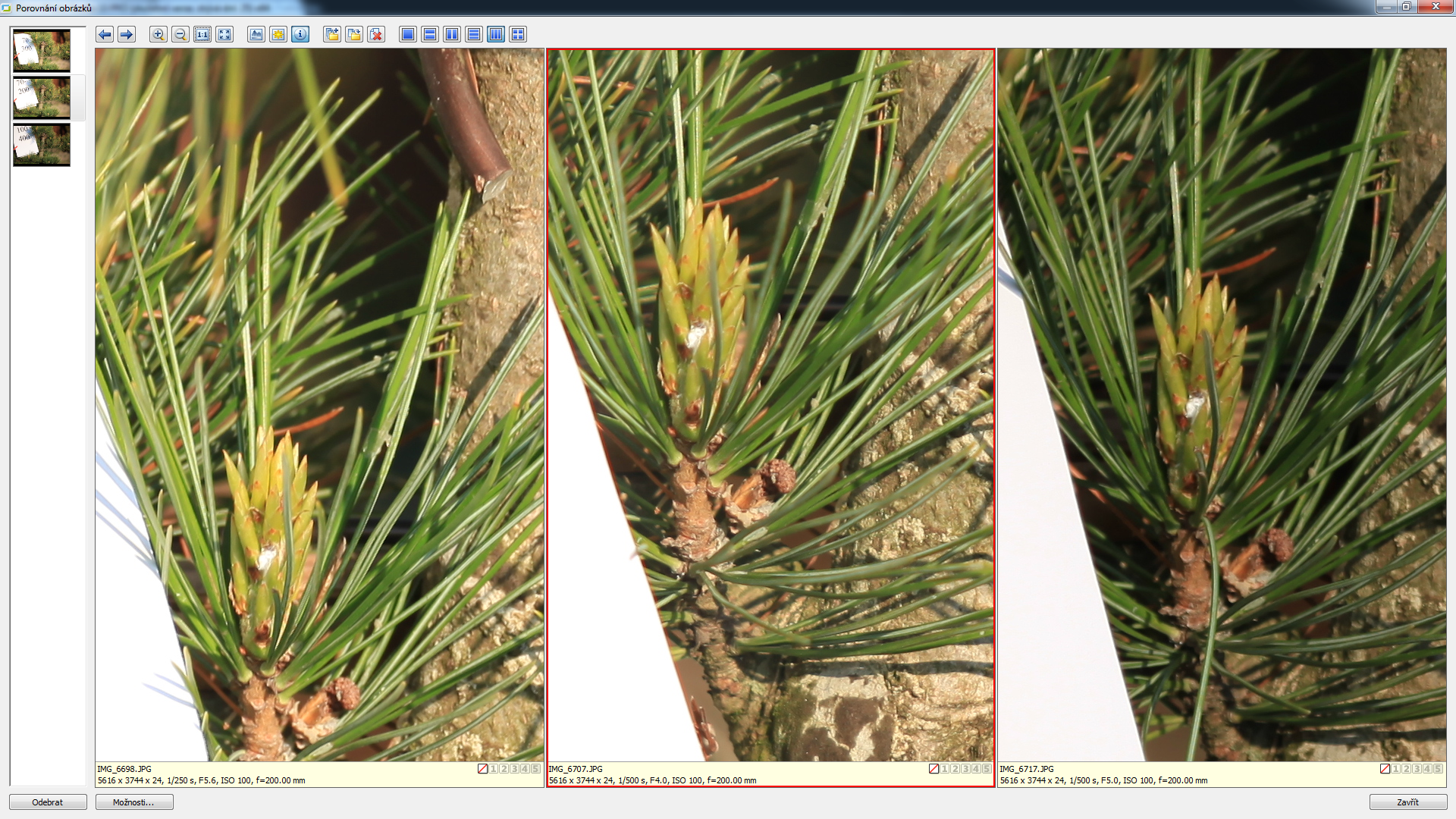This screenshot has height=819, width=1456.
Task: Show the histogram icon
Action: point(256,34)
